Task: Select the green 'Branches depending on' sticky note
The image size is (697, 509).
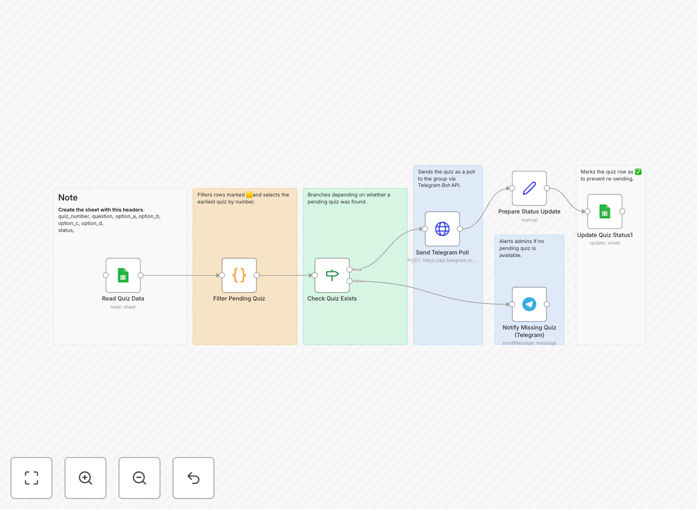Action: 355,266
